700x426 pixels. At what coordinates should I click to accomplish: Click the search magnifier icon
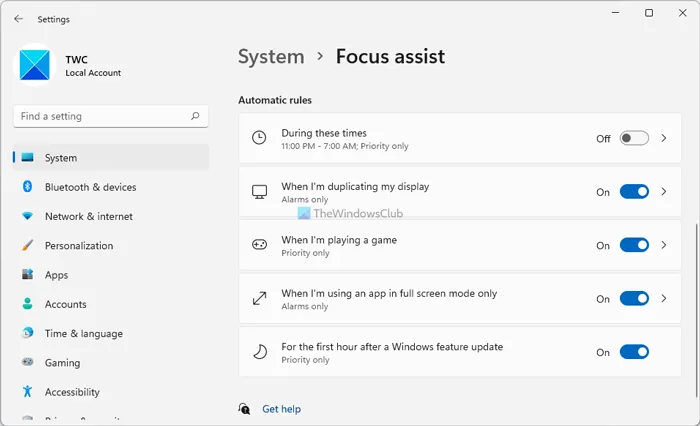pos(195,116)
